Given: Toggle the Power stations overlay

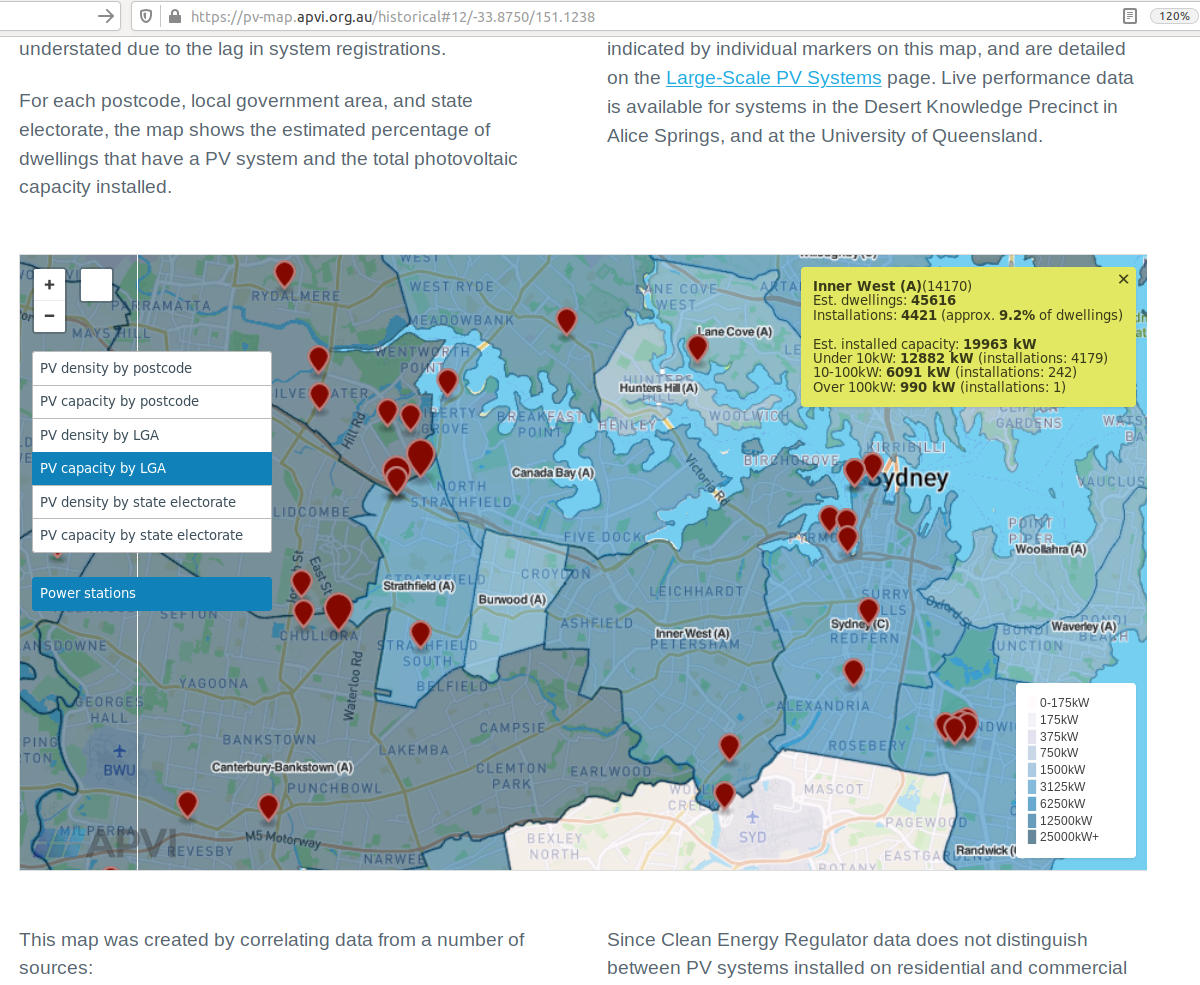Looking at the screenshot, I should (151, 593).
